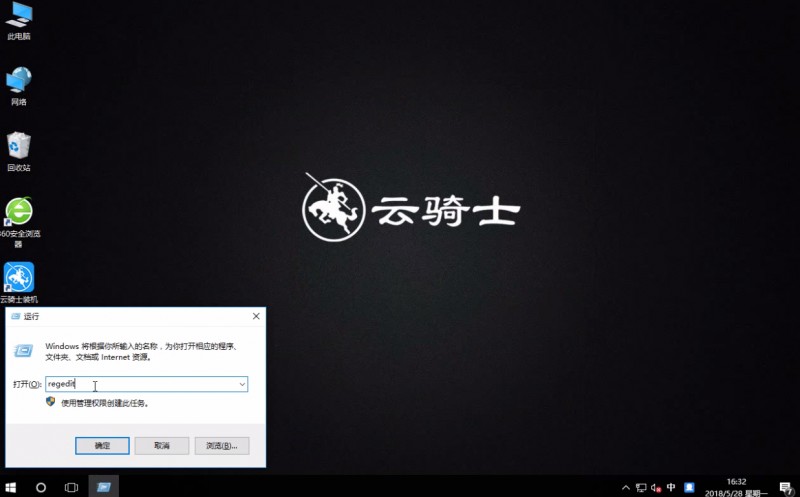Click the 确定 button in Run dialog
The image size is (800, 497).
pos(102,445)
